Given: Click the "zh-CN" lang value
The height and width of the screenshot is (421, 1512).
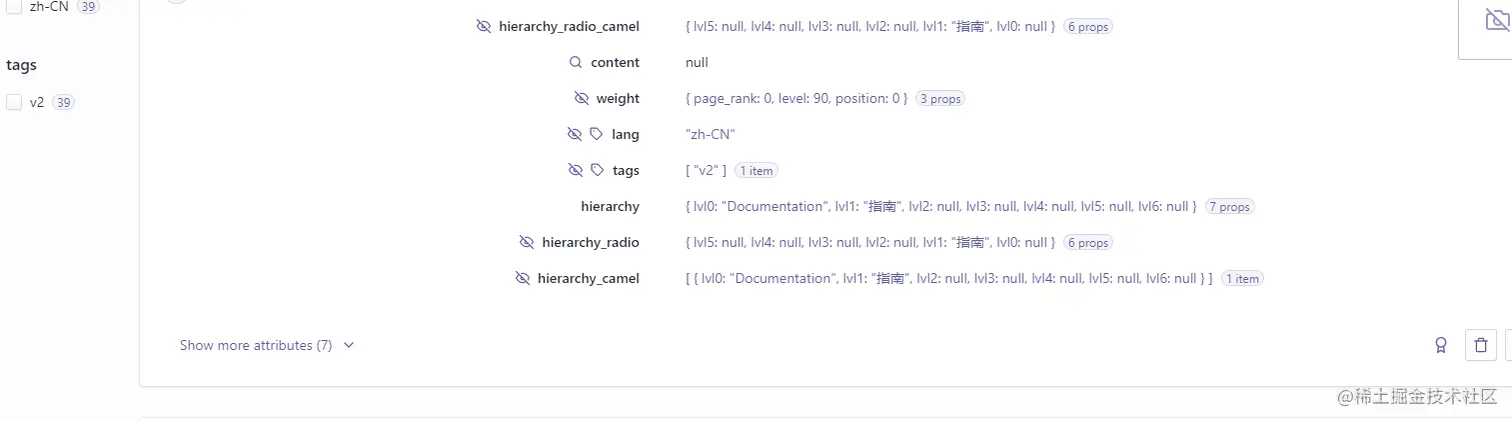Looking at the screenshot, I should (x=710, y=134).
